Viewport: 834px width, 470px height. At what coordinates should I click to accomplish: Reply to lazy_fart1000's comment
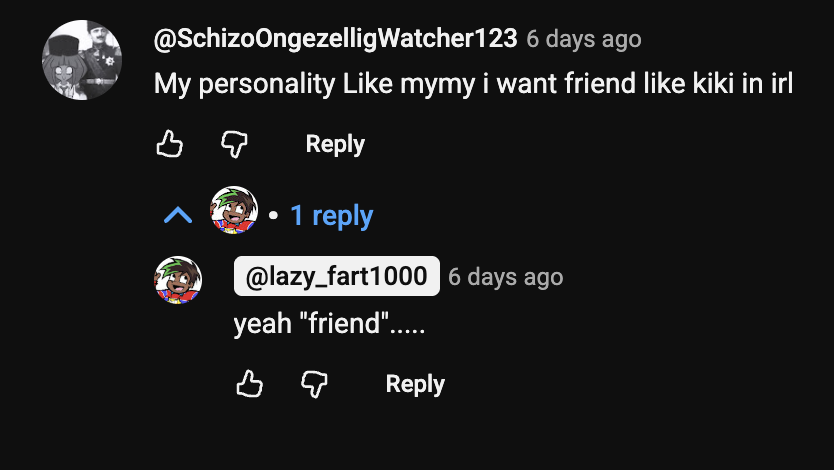click(415, 384)
